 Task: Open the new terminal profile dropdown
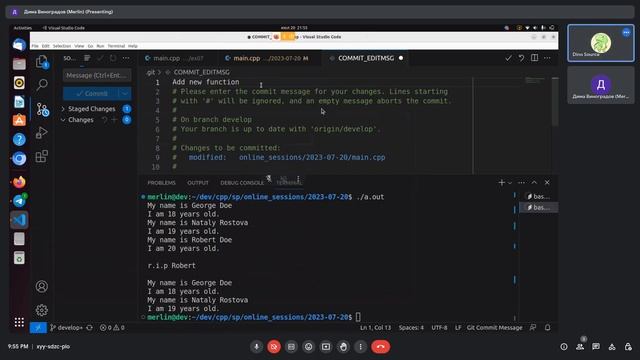point(510,182)
